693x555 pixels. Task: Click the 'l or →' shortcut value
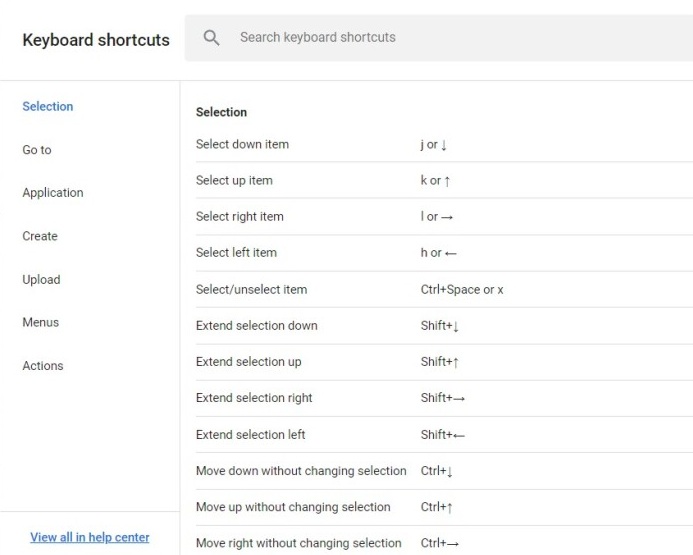437,217
